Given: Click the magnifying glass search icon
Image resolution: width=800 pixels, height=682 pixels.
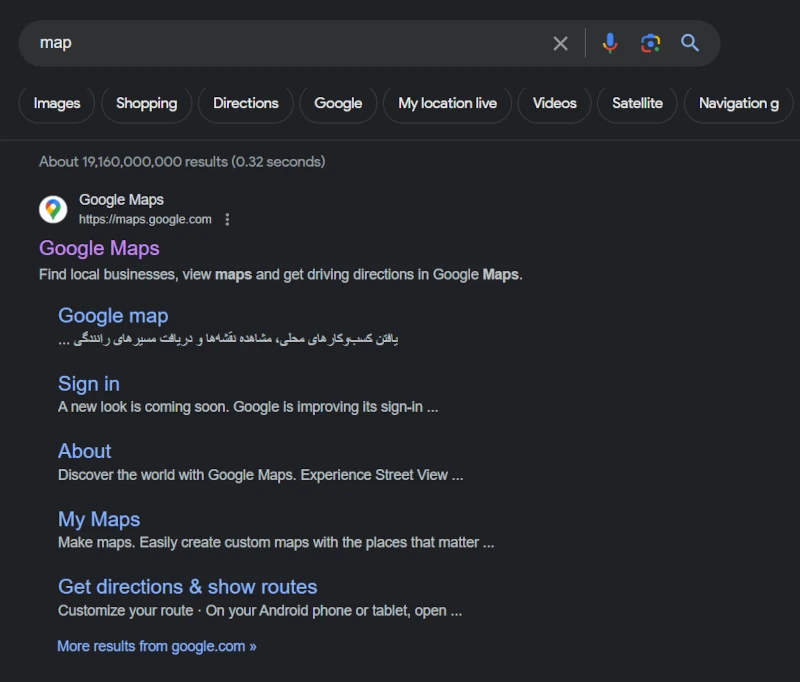Looking at the screenshot, I should (690, 43).
